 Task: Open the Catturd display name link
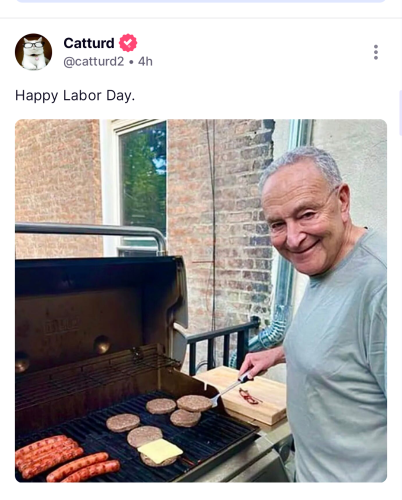(x=89, y=43)
